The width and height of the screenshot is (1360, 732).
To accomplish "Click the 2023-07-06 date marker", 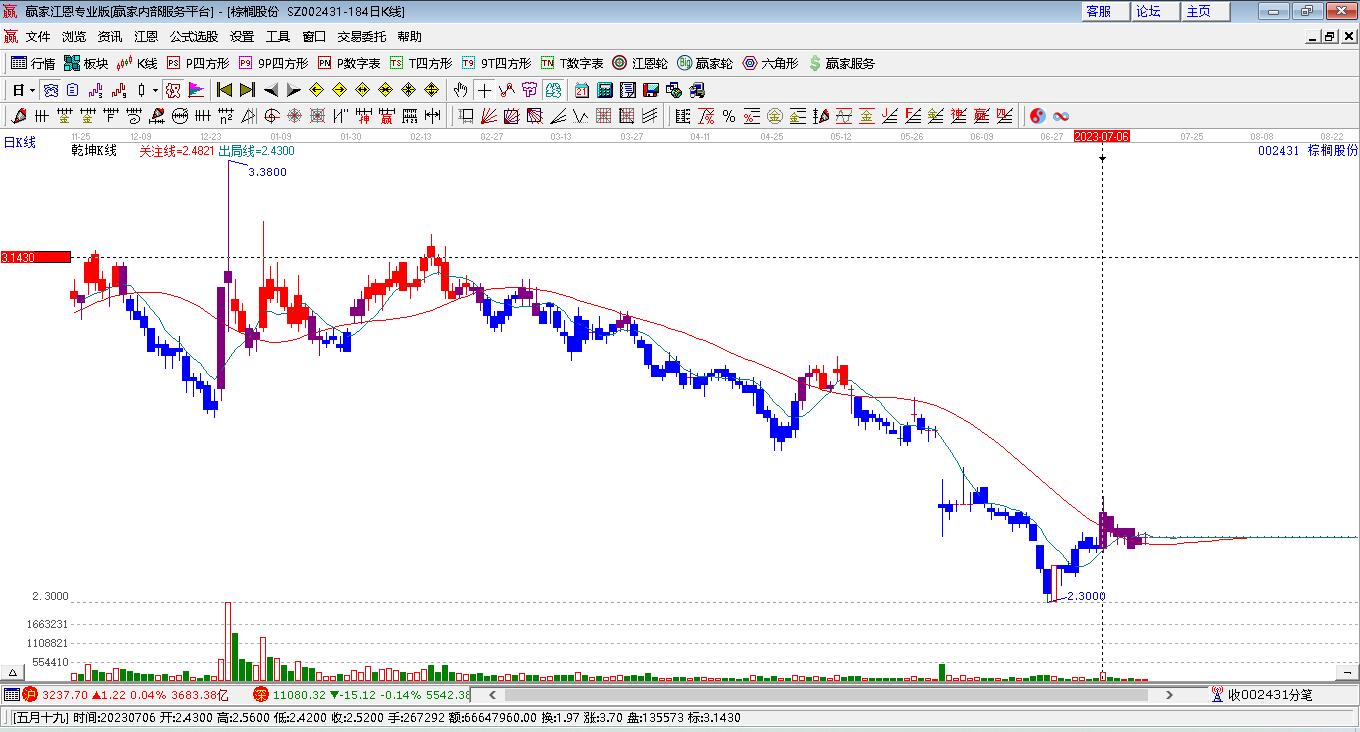I will tap(1102, 136).
